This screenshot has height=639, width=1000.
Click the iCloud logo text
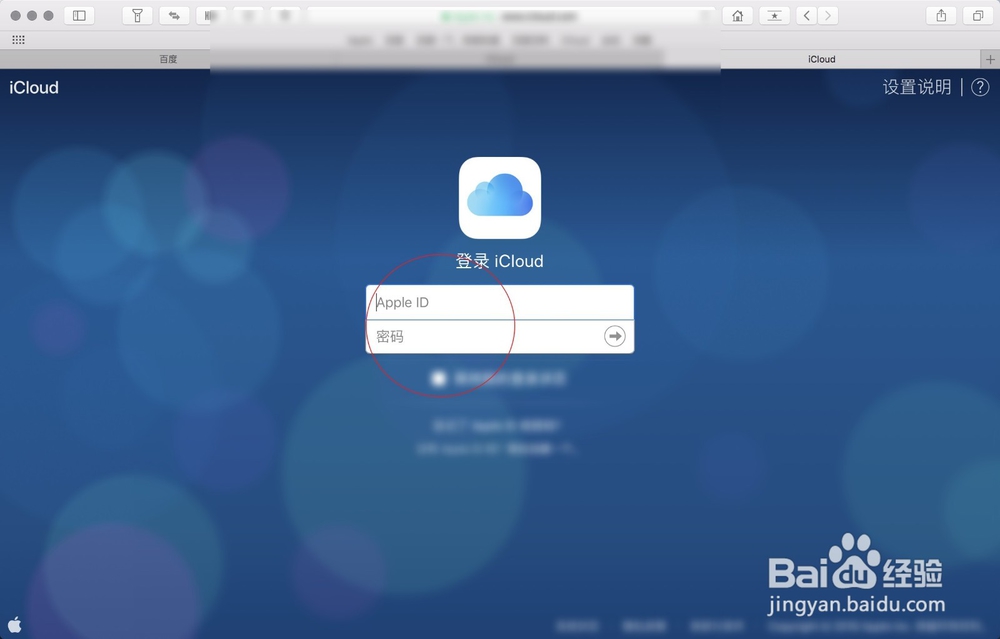click(x=34, y=87)
